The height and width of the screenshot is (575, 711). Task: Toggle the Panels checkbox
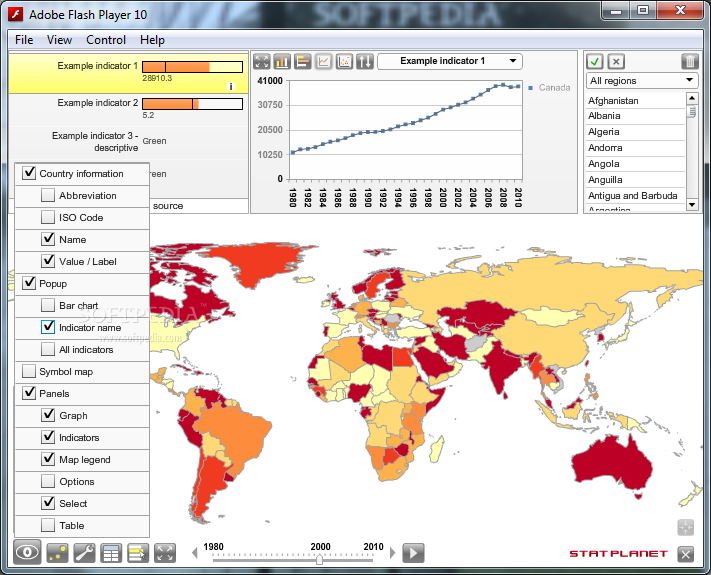click(29, 393)
